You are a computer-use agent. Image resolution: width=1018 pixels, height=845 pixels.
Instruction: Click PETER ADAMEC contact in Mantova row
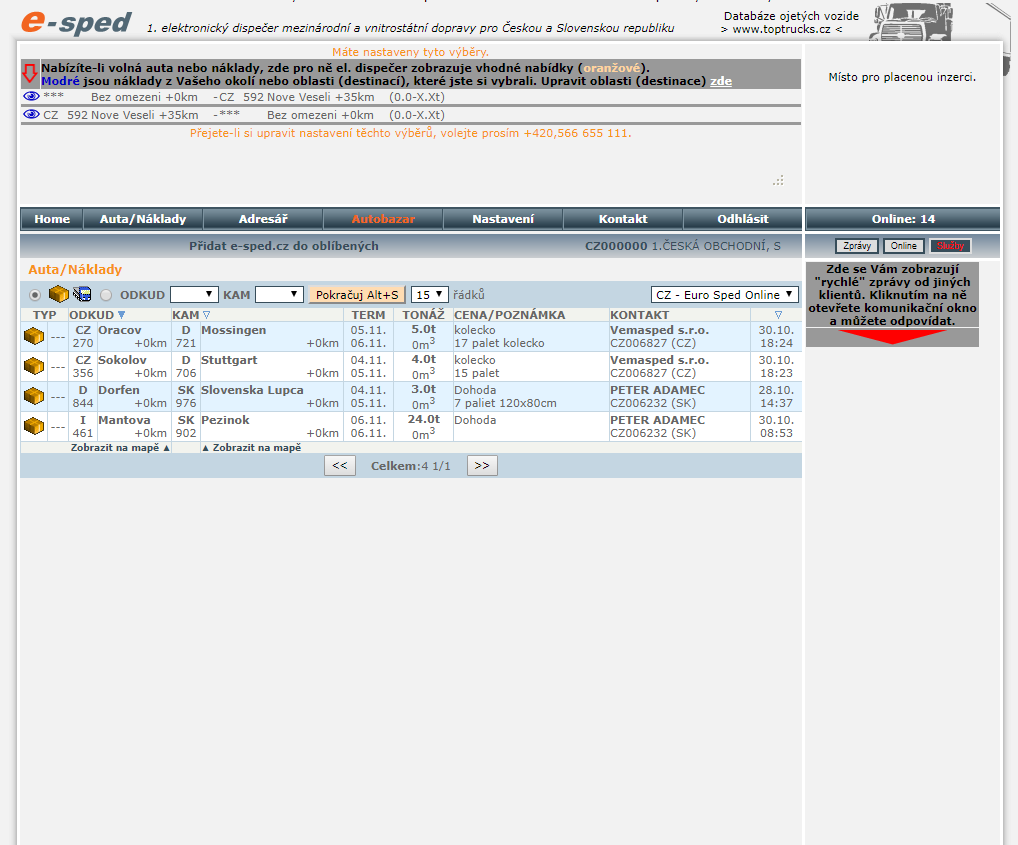(657, 420)
